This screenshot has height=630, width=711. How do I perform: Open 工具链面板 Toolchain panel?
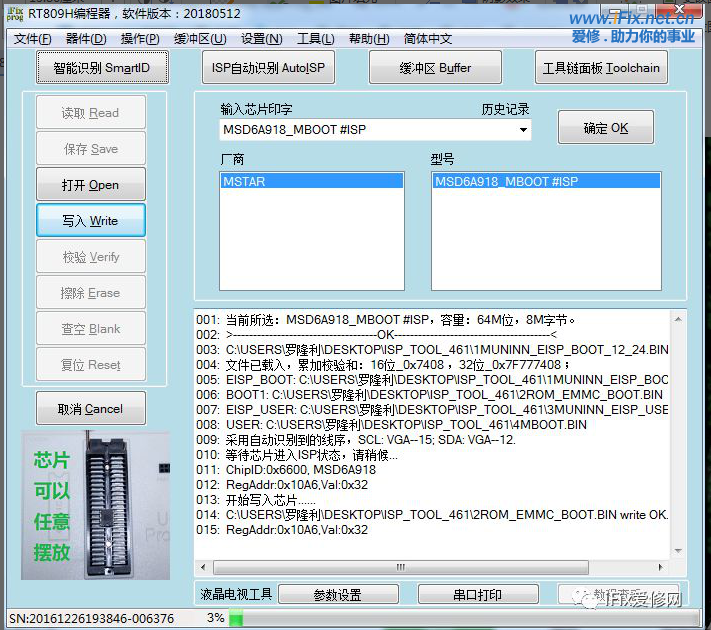click(601, 68)
